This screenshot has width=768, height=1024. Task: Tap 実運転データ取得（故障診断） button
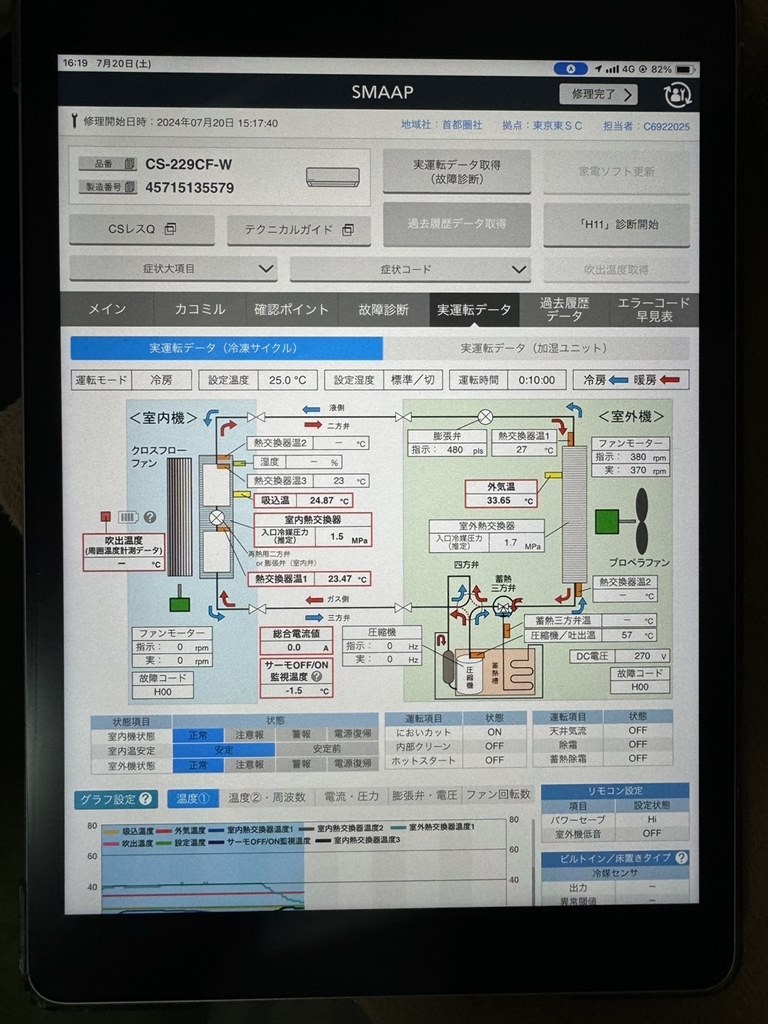pos(456,171)
